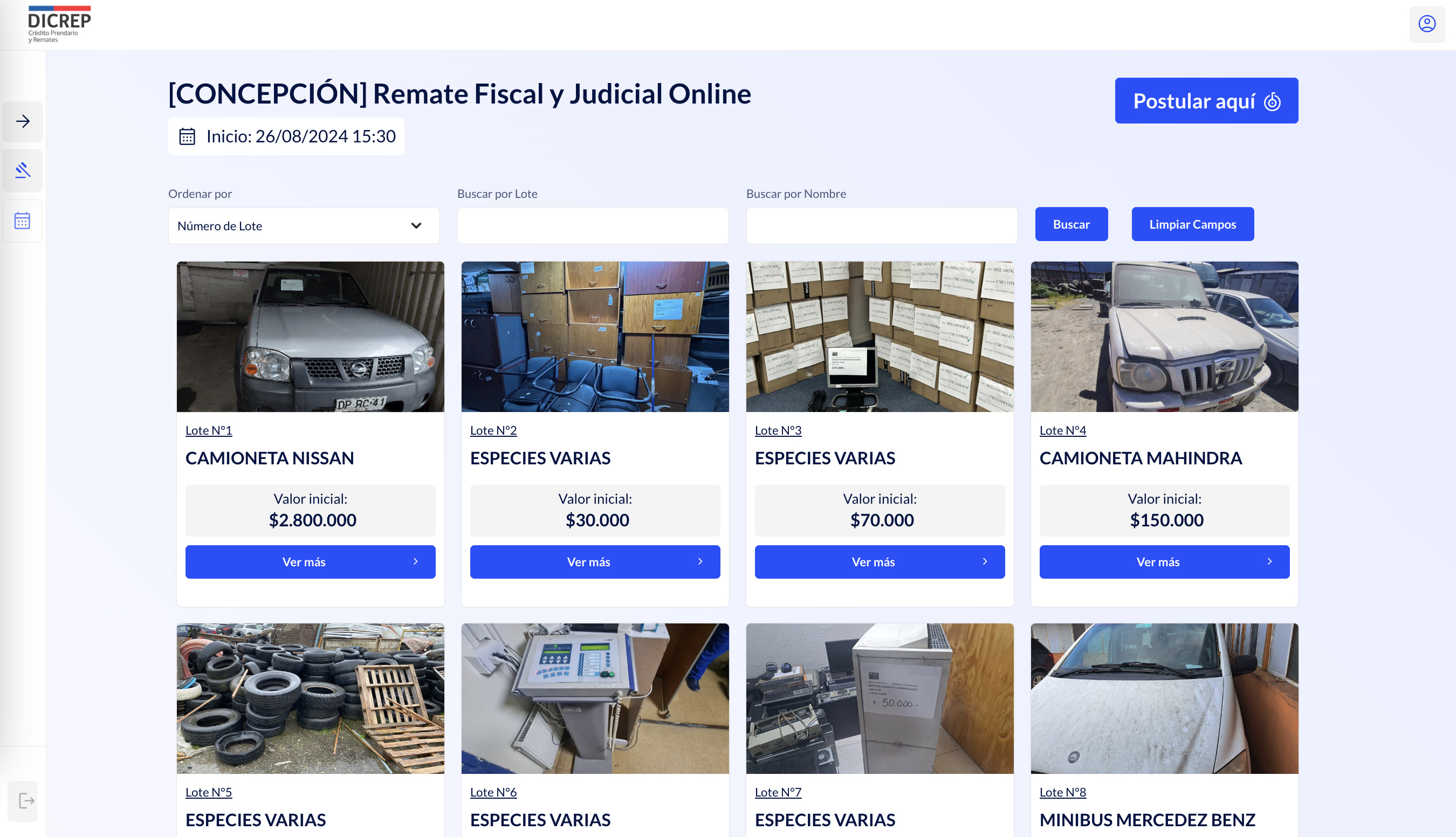The width and height of the screenshot is (1456, 837).
Task: Click the Postular aquí button
Action: click(1206, 101)
